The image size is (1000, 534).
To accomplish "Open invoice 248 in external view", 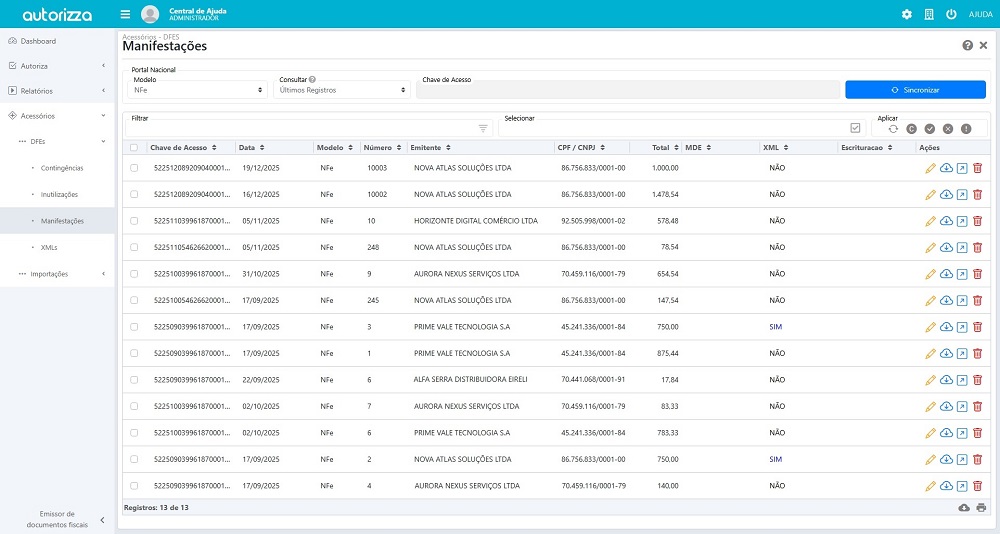I will point(962,247).
